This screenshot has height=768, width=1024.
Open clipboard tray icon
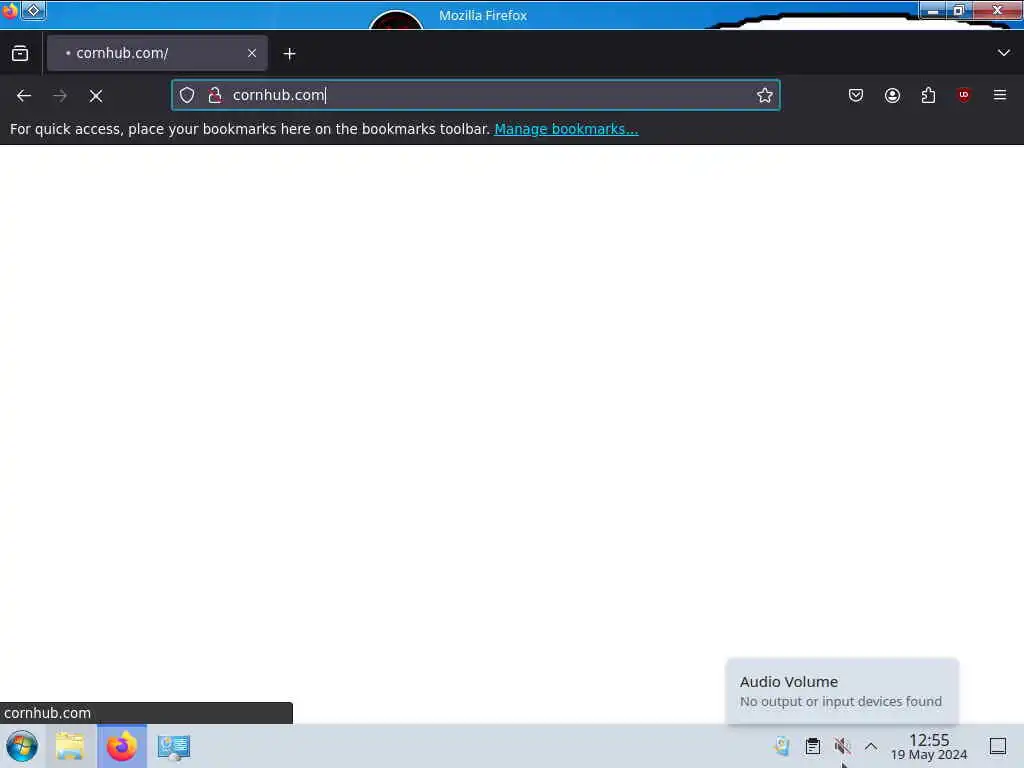coord(812,746)
